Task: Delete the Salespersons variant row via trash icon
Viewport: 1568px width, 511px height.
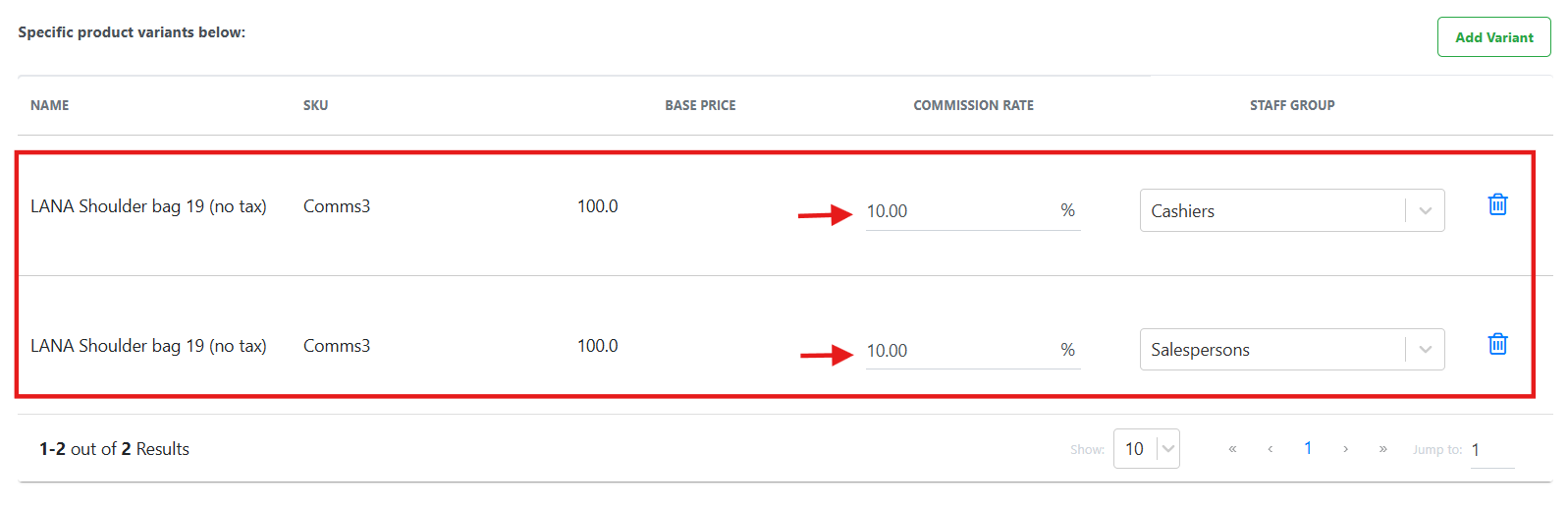Action: tap(1497, 344)
